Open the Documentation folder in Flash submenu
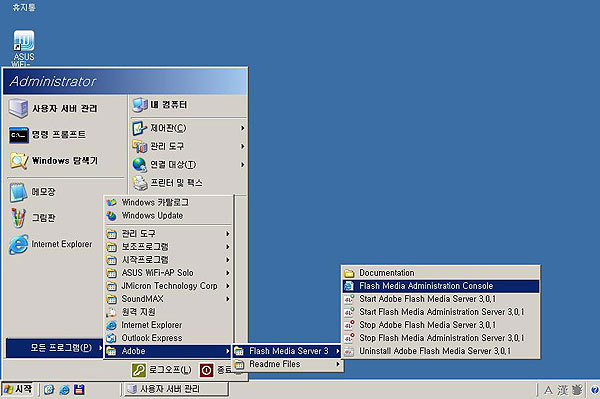The width and height of the screenshot is (600, 399). tap(441, 273)
